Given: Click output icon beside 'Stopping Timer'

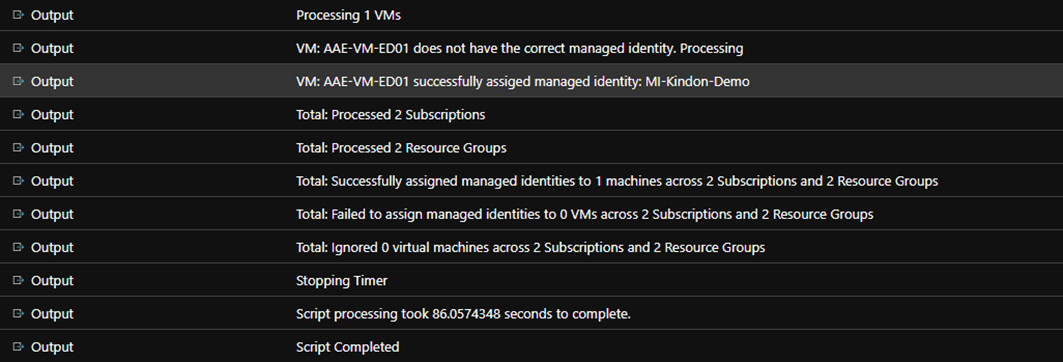Looking at the screenshot, I should click(x=18, y=281).
